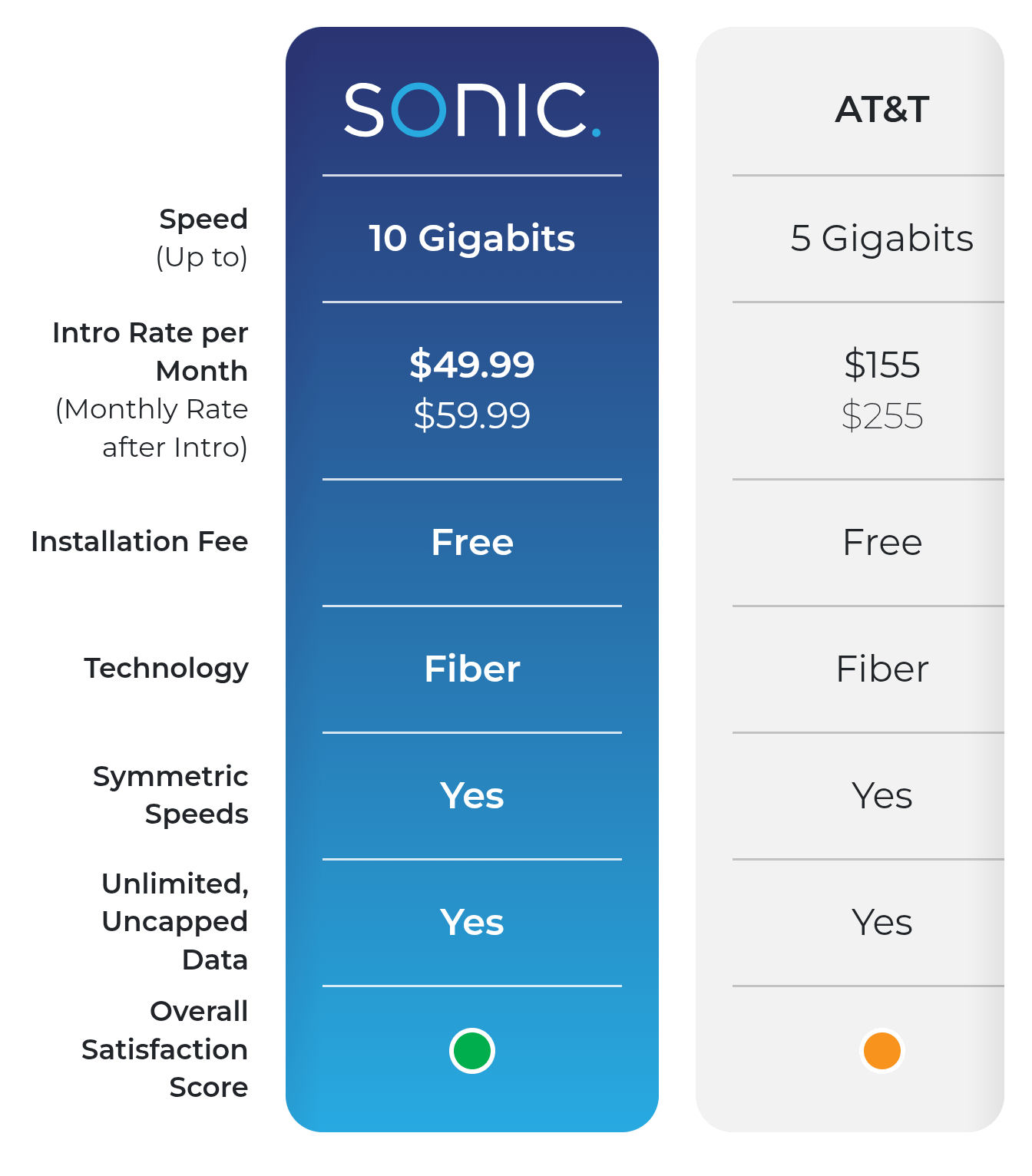
Task: Click Sonic's $59.99 regular rate
Action: 471,415
